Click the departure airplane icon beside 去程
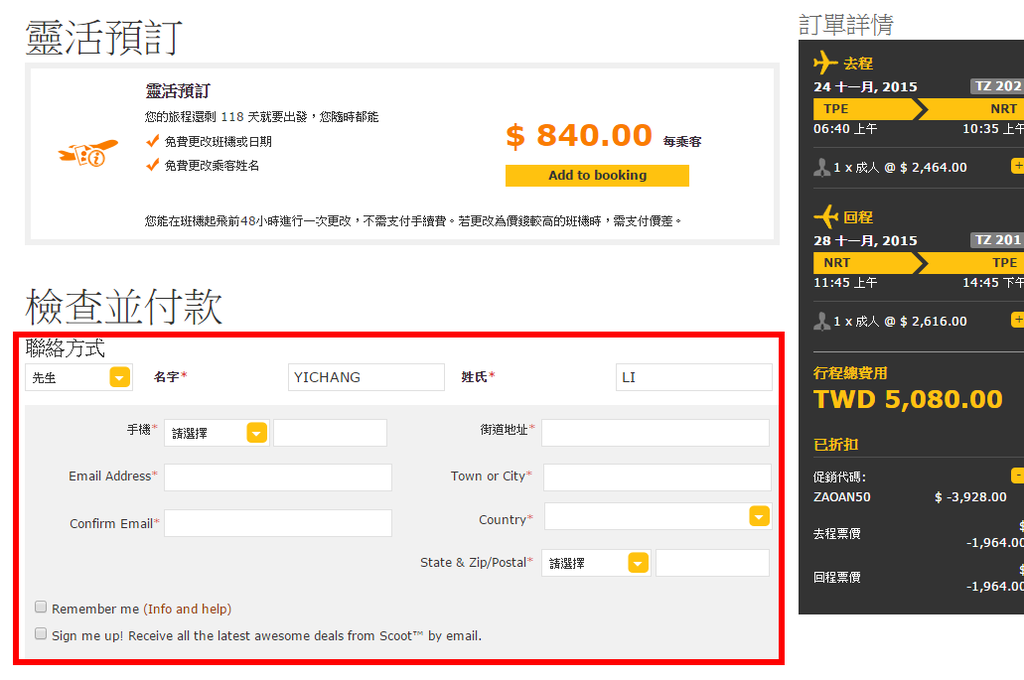The height and width of the screenshot is (680, 1024). [x=825, y=63]
